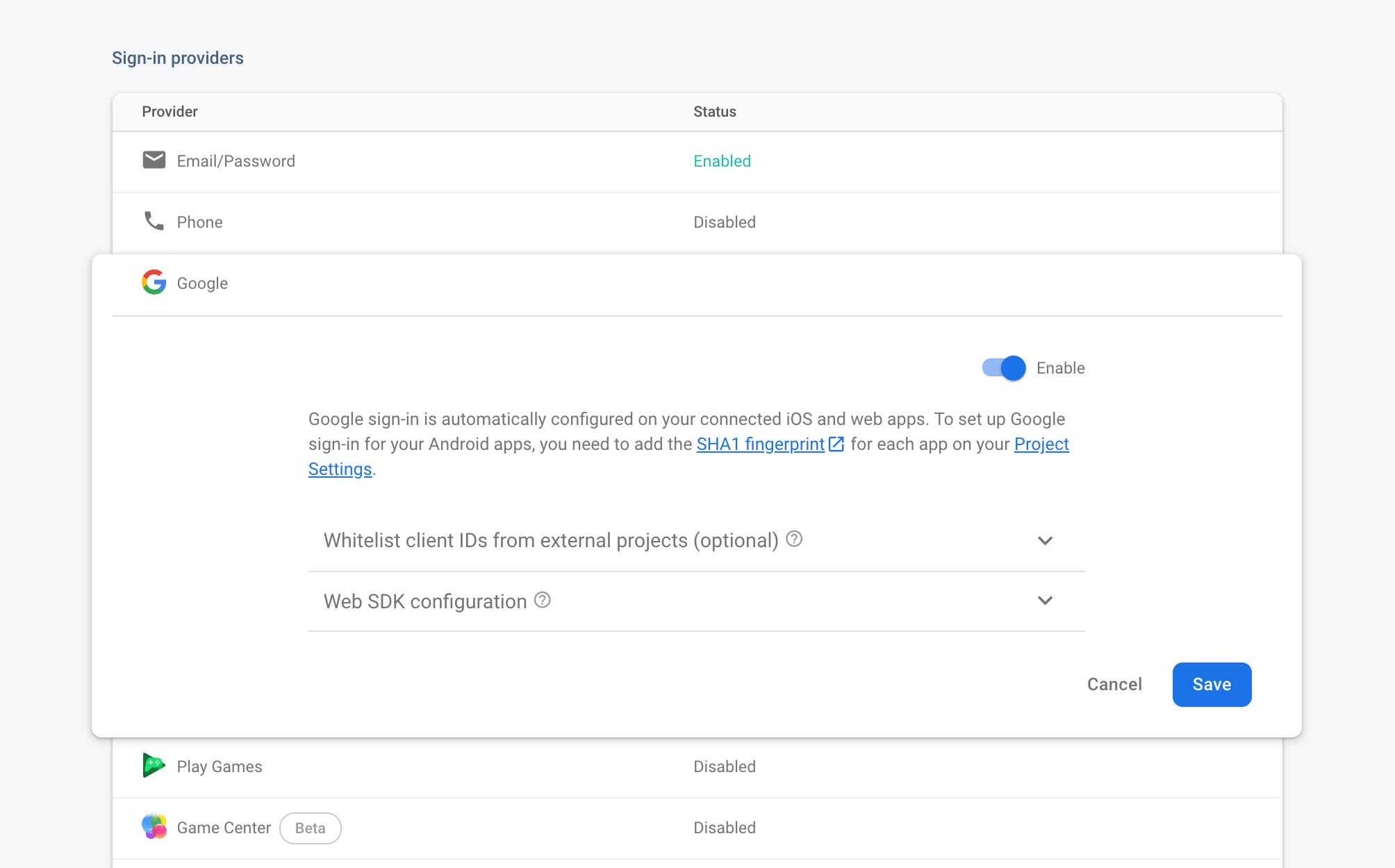Click help icon beside Whitelist client IDs

tap(794, 539)
